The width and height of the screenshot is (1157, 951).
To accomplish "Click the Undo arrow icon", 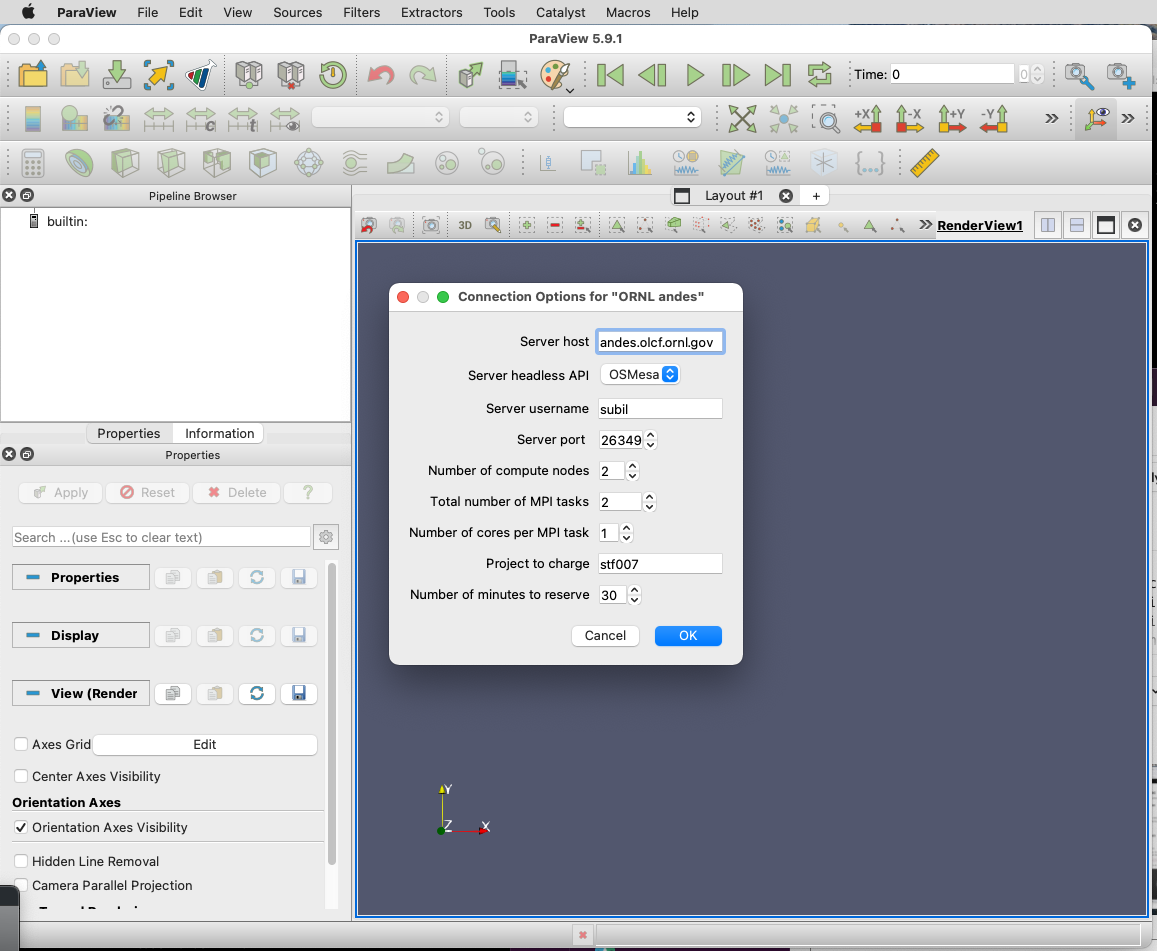I will click(381, 75).
